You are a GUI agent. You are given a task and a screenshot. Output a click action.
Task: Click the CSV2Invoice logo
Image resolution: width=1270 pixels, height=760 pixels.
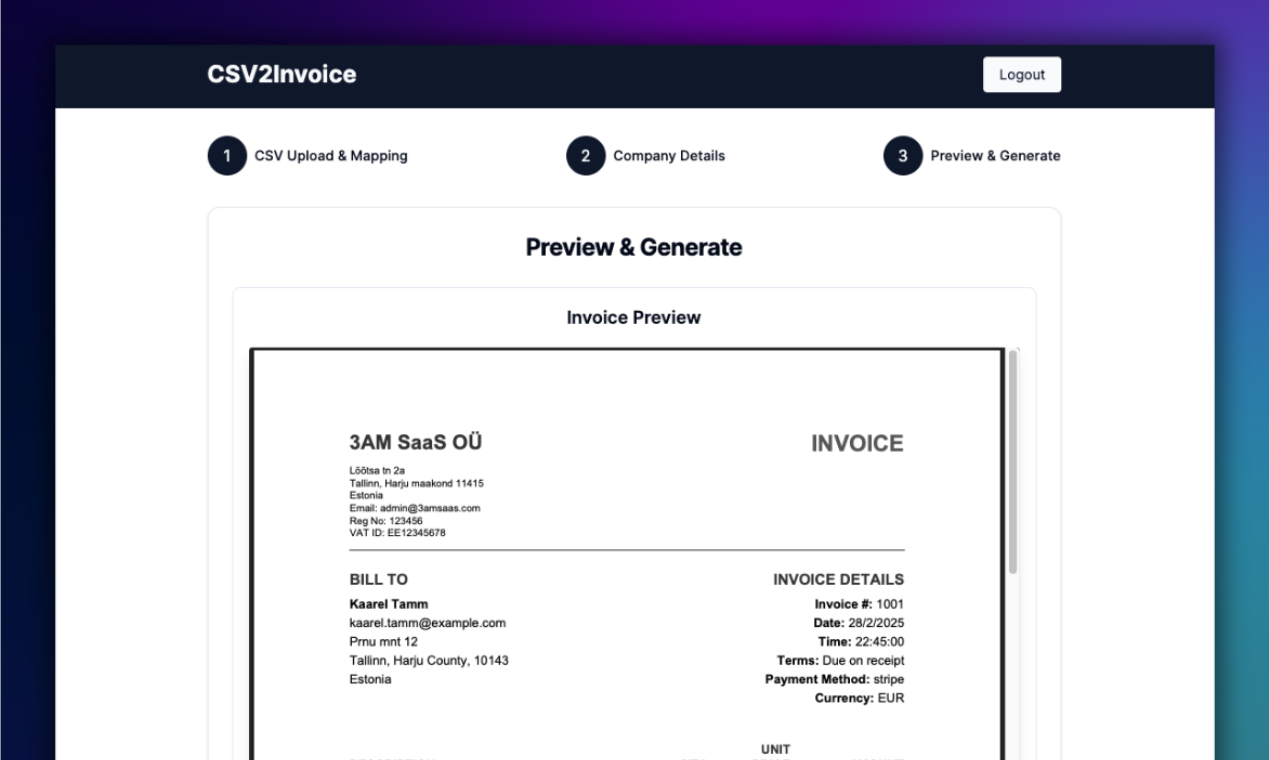[x=281, y=75]
